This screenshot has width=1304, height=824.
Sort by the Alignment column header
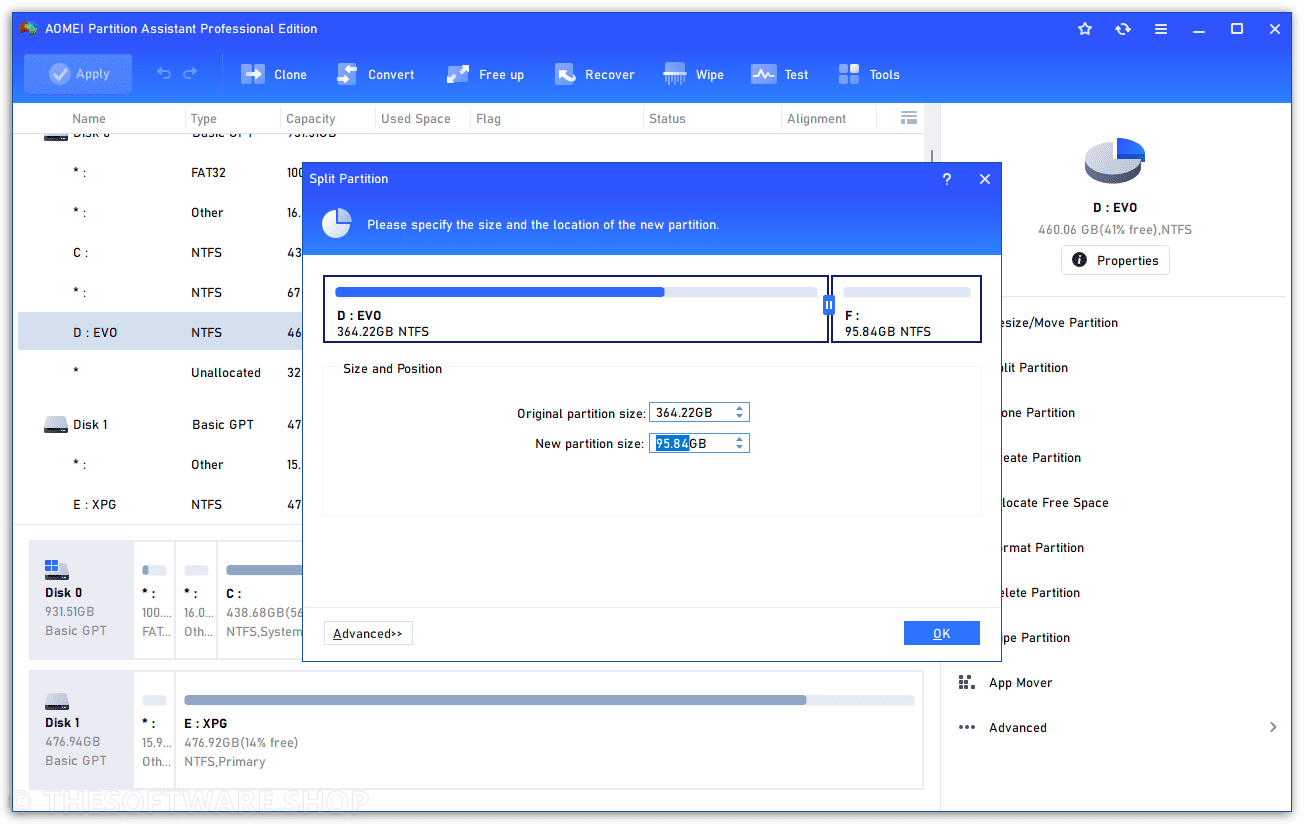[x=816, y=118]
